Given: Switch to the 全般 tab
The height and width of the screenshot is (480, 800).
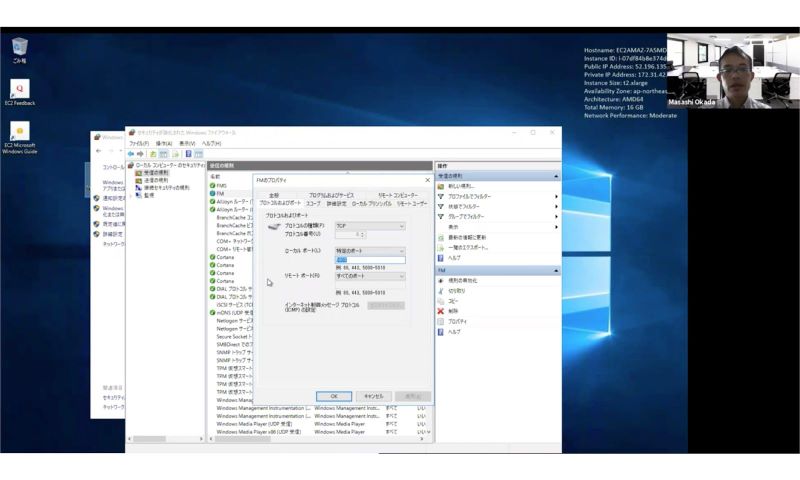Looking at the screenshot, I should 274,195.
